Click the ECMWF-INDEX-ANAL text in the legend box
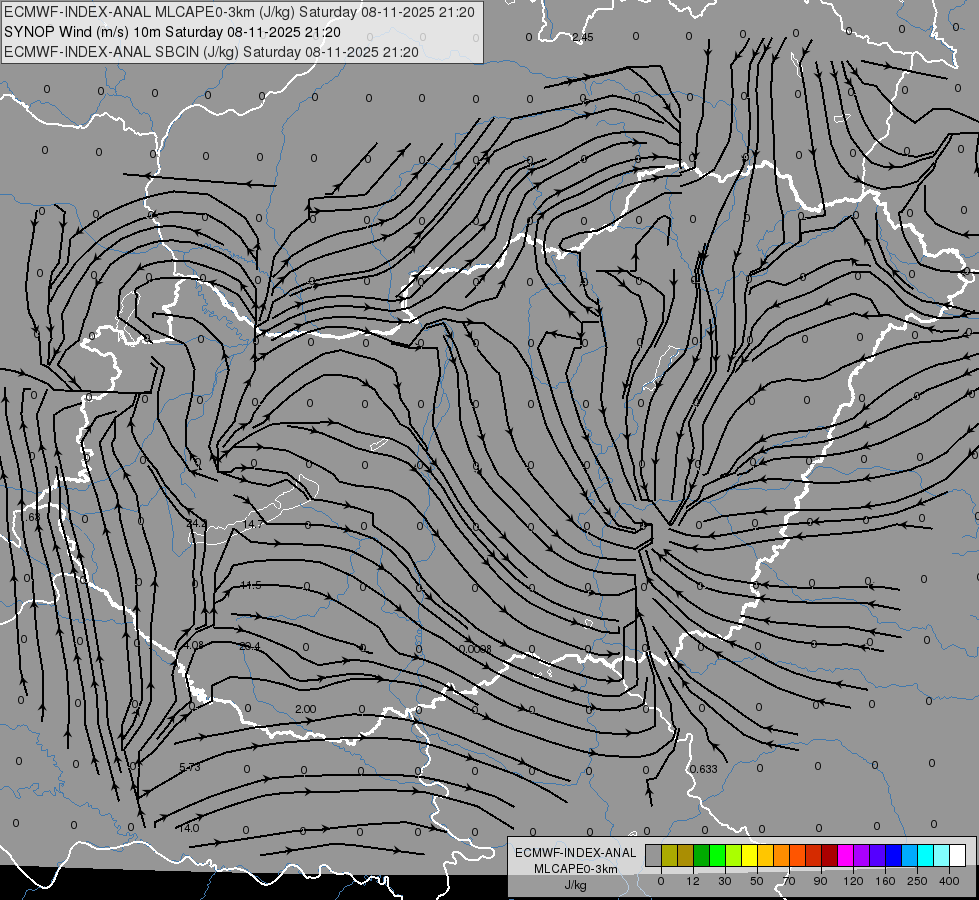The height and width of the screenshot is (900, 979). (576, 853)
